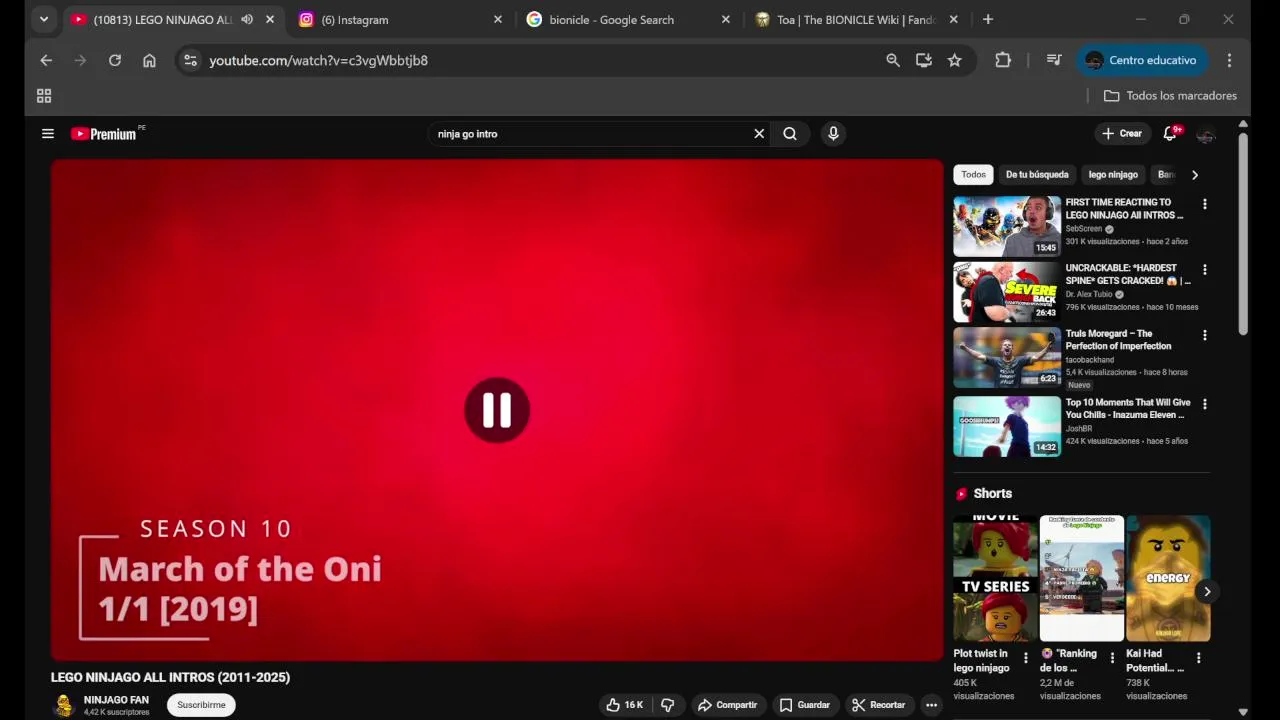
Task: Open Todos los marcadores folder
Action: point(1170,96)
